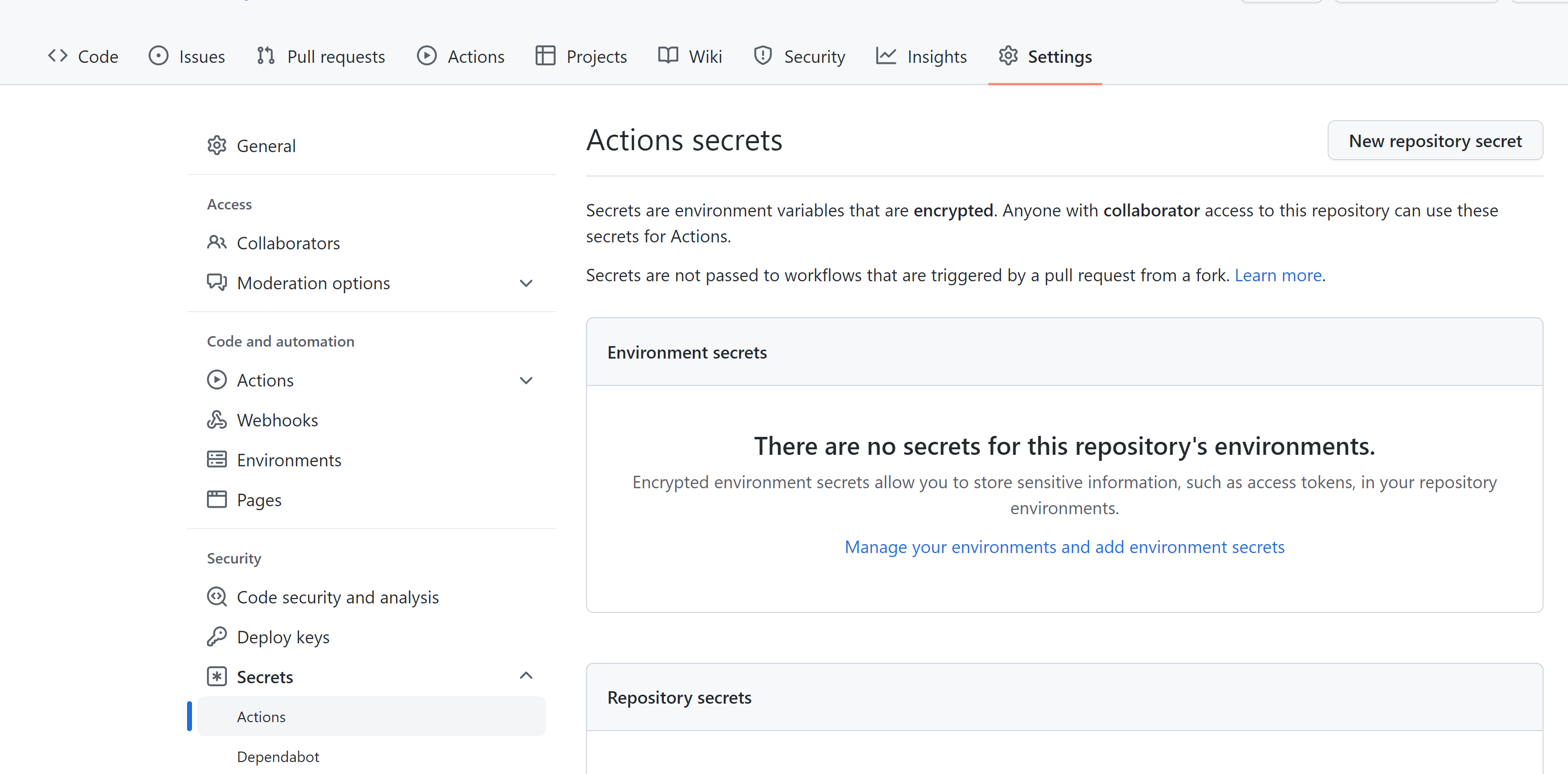
Task: Click the Deploy keys key icon
Action: pos(216,636)
